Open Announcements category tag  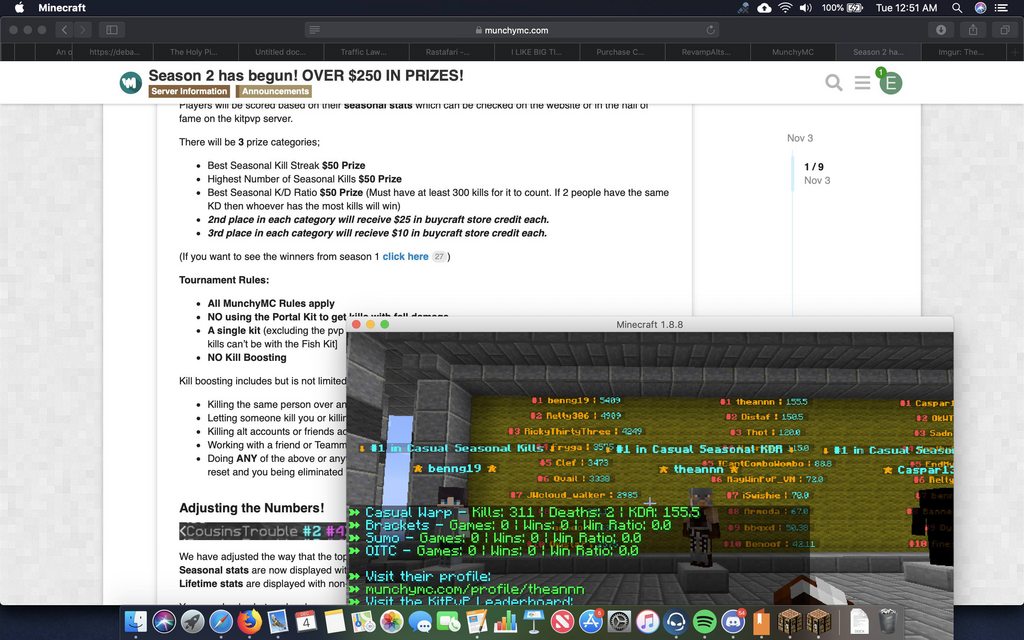[275, 91]
